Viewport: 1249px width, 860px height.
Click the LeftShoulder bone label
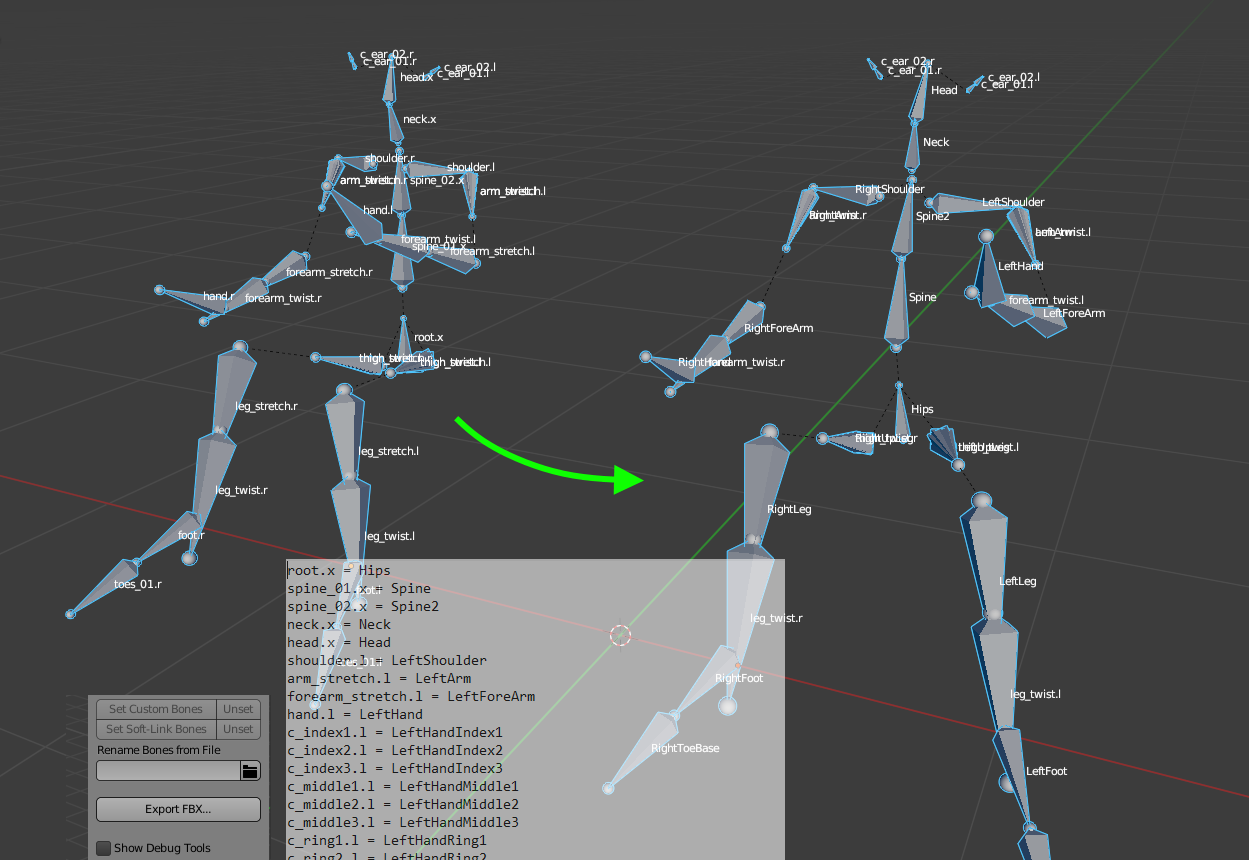point(1013,202)
